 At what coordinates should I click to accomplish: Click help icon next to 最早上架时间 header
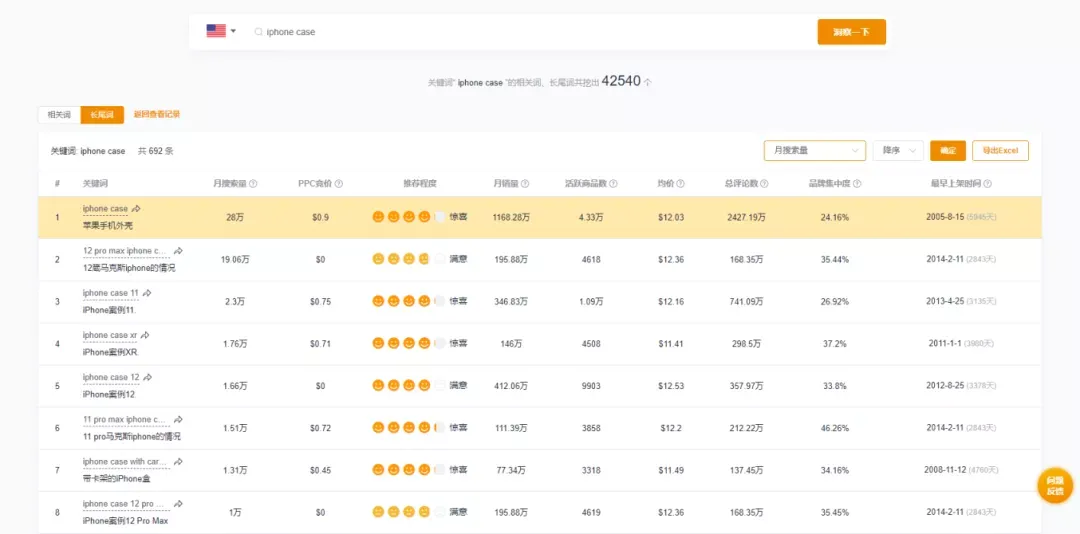coord(988,184)
